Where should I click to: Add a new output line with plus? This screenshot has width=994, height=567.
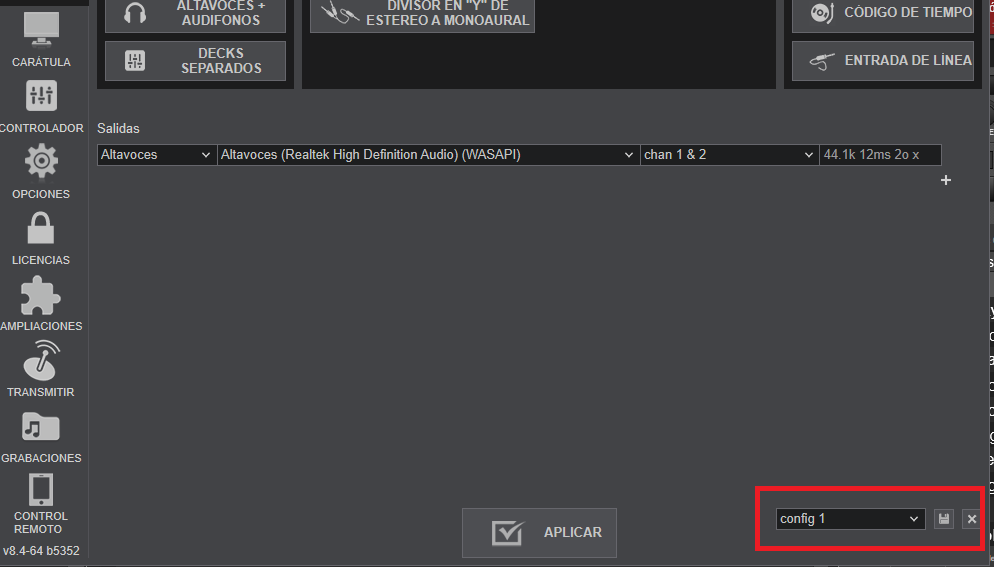[946, 180]
